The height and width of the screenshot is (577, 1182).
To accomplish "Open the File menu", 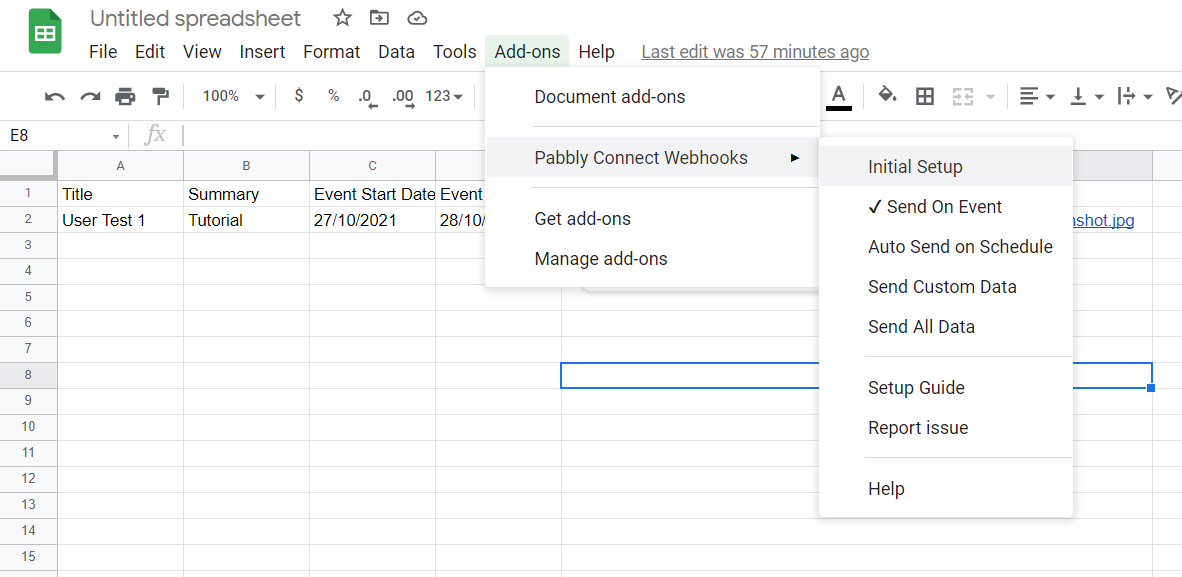I will click(103, 52).
